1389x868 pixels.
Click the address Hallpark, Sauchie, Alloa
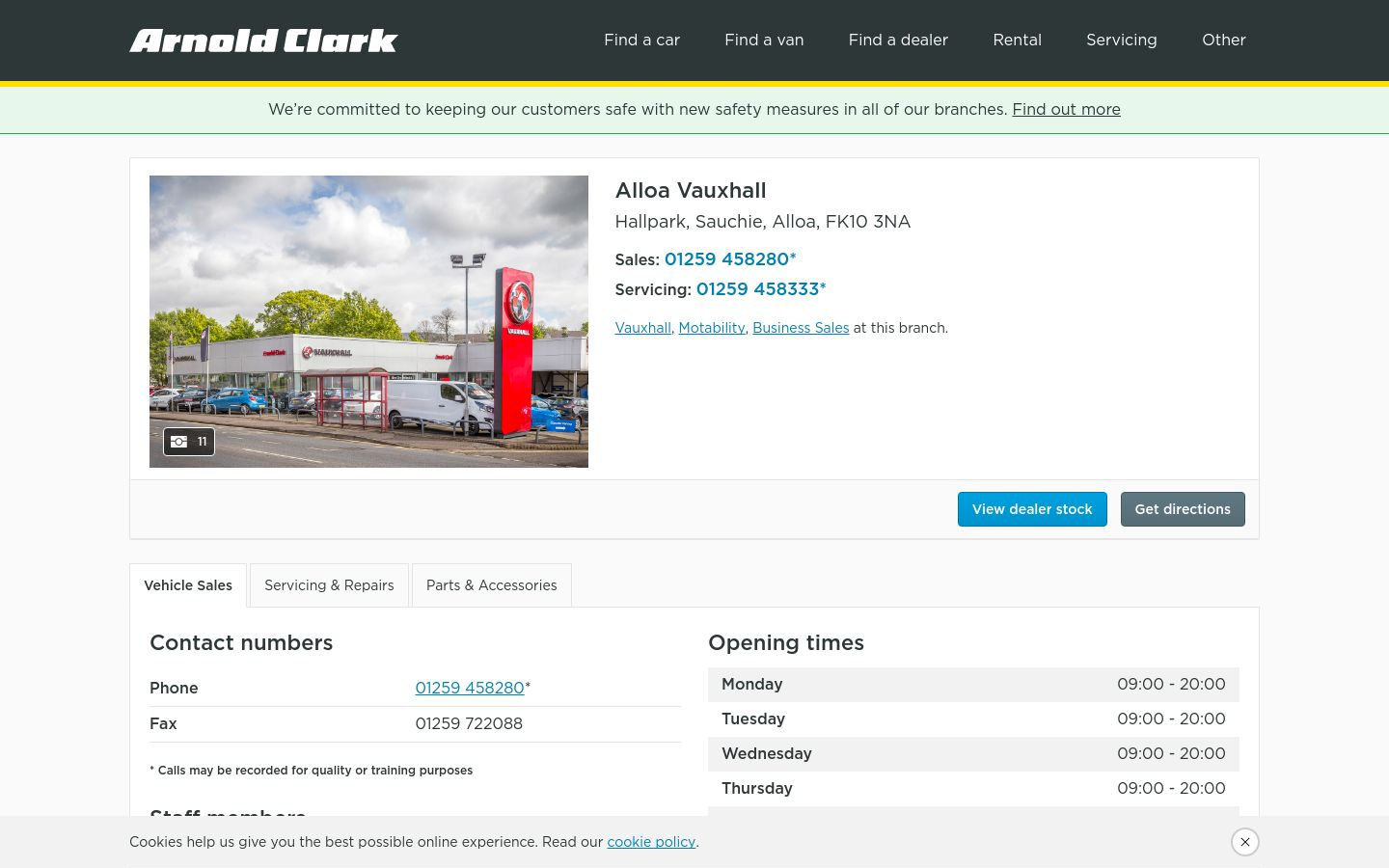tap(762, 221)
